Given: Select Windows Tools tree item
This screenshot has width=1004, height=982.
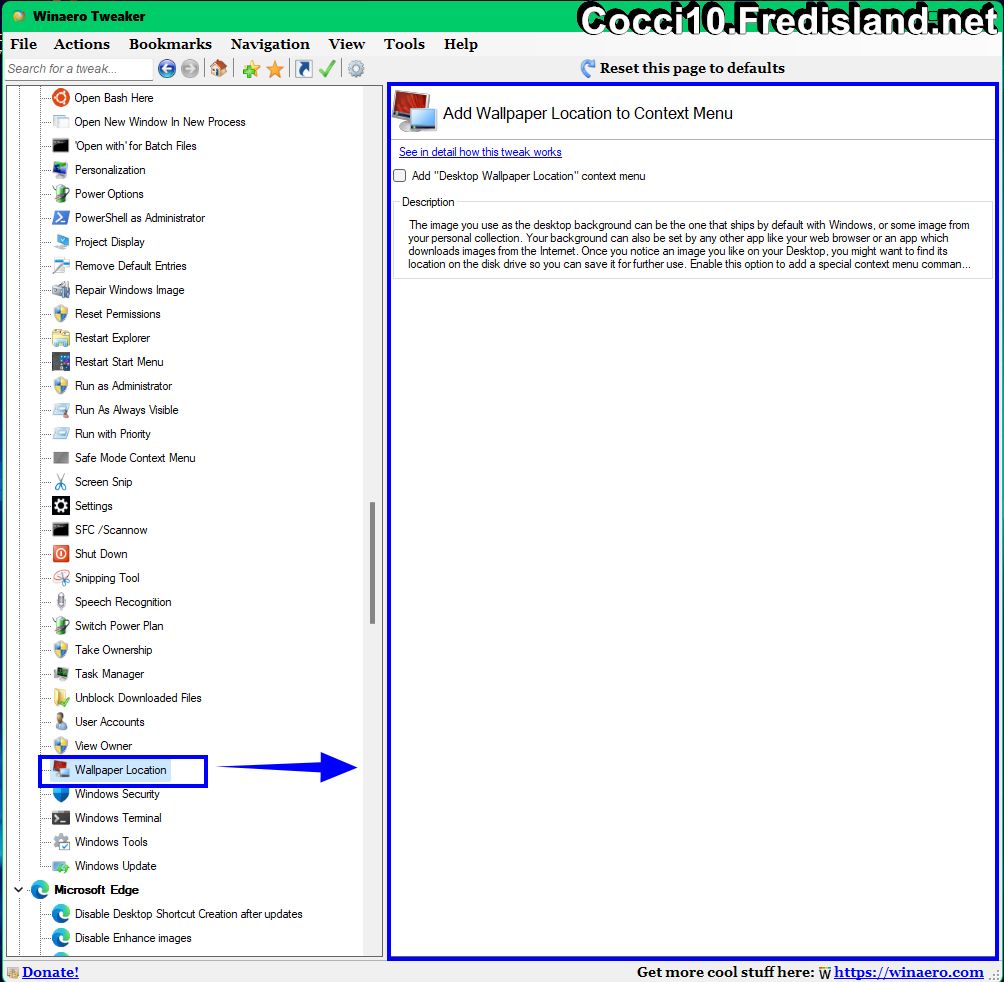Looking at the screenshot, I should [x=111, y=842].
